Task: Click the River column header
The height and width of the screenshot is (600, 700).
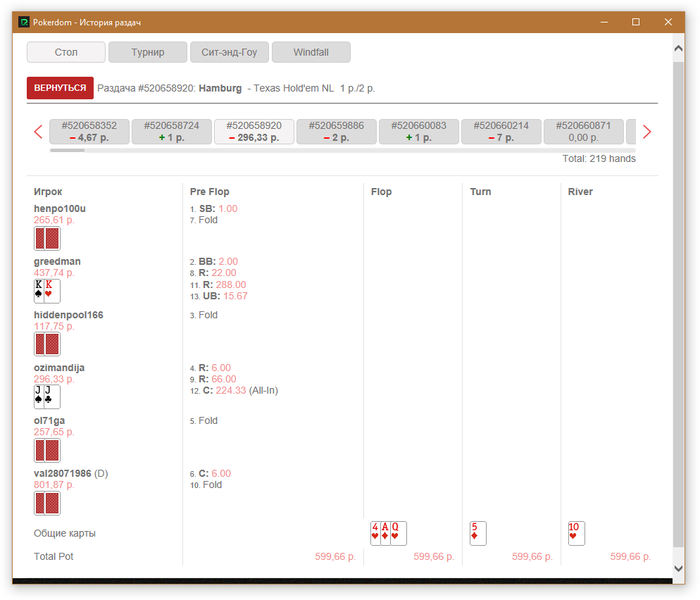Action: coord(580,192)
